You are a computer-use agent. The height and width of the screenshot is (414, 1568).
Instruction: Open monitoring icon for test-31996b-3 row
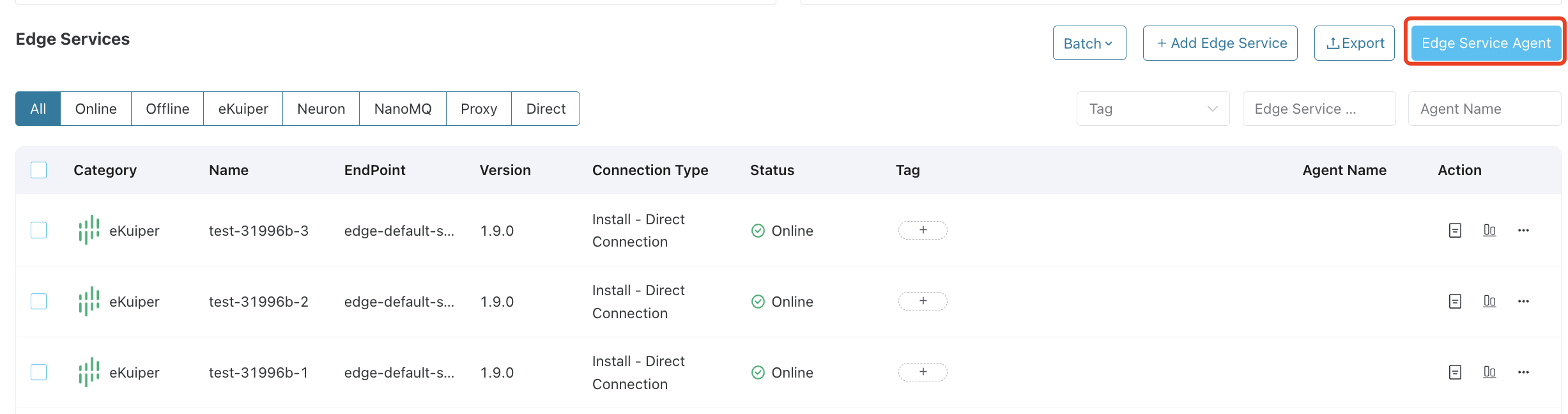[1489, 230]
